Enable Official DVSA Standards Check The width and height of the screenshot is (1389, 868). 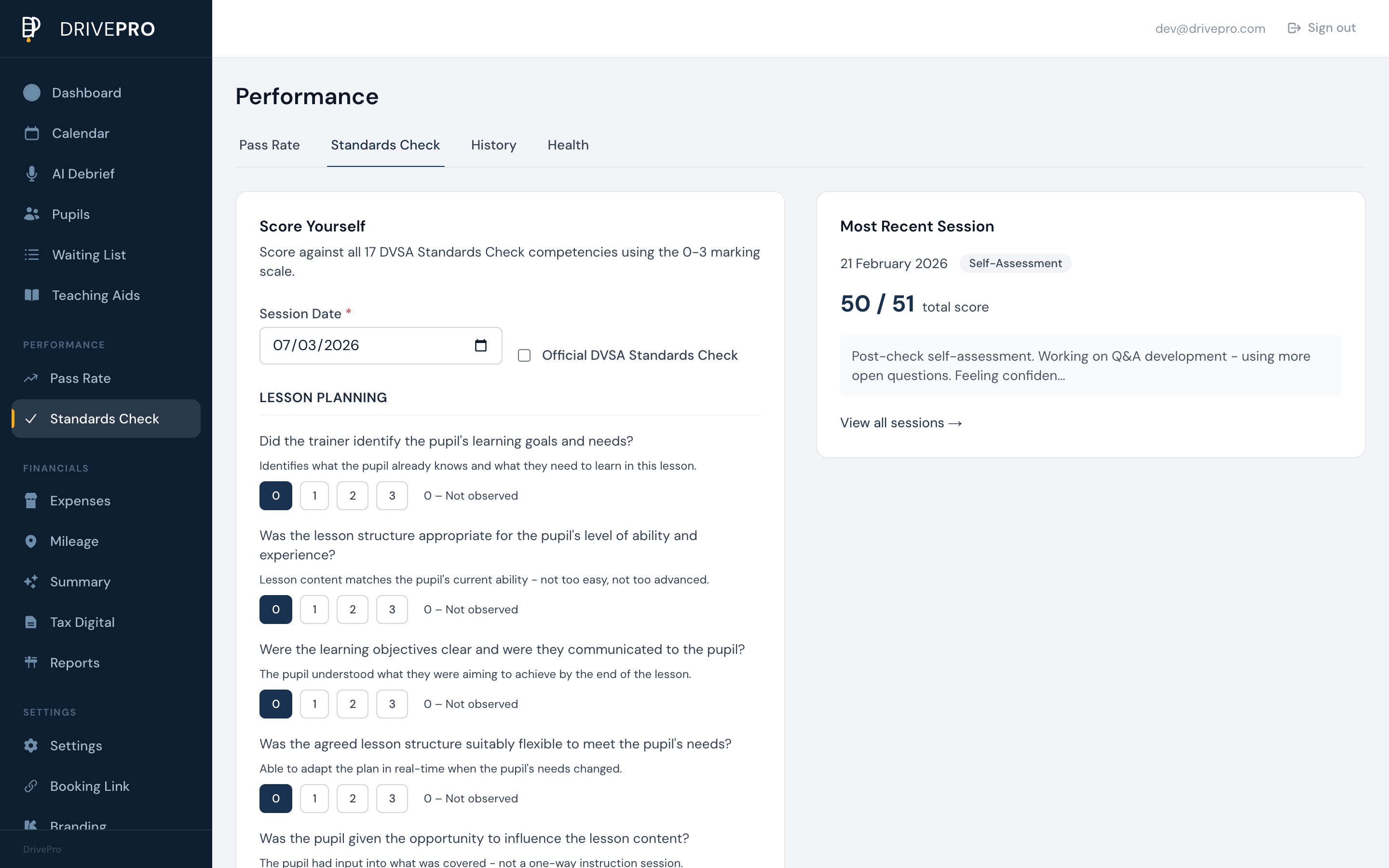(x=524, y=355)
